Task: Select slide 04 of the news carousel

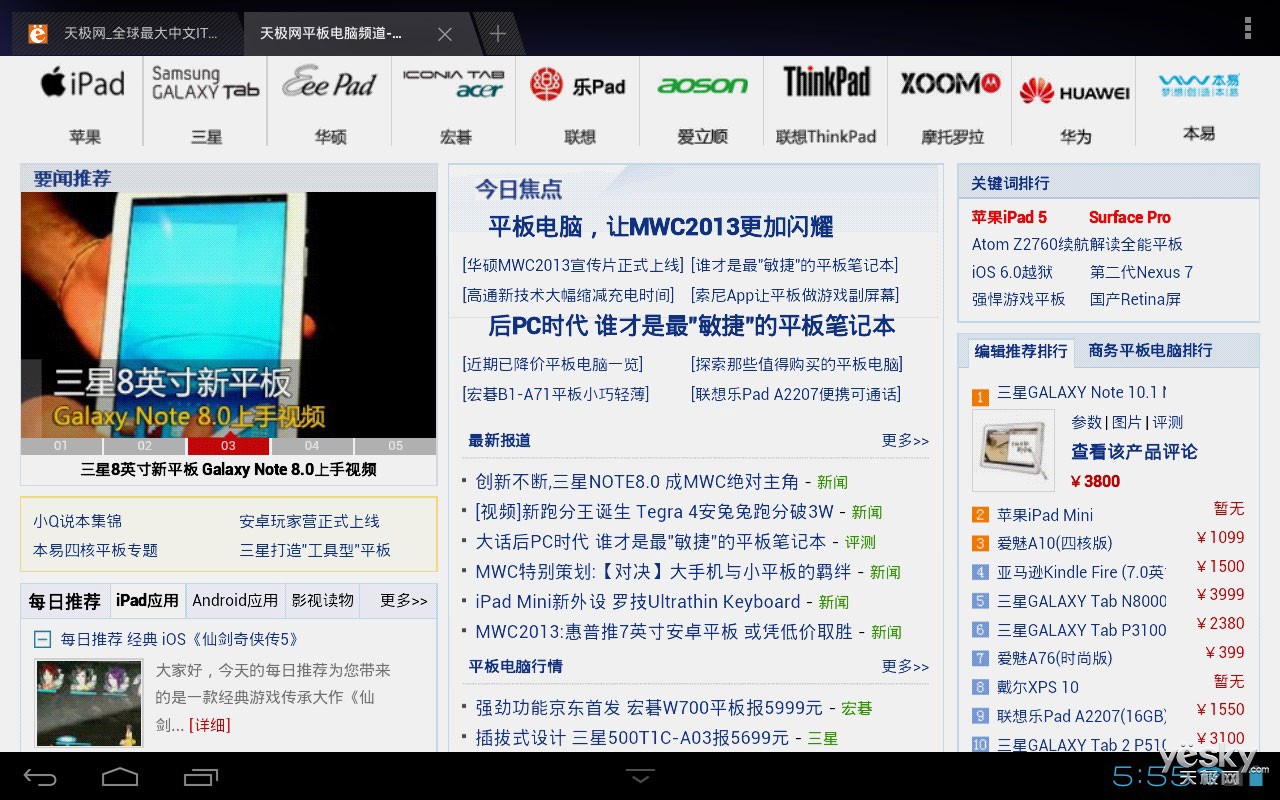Action: (x=312, y=446)
